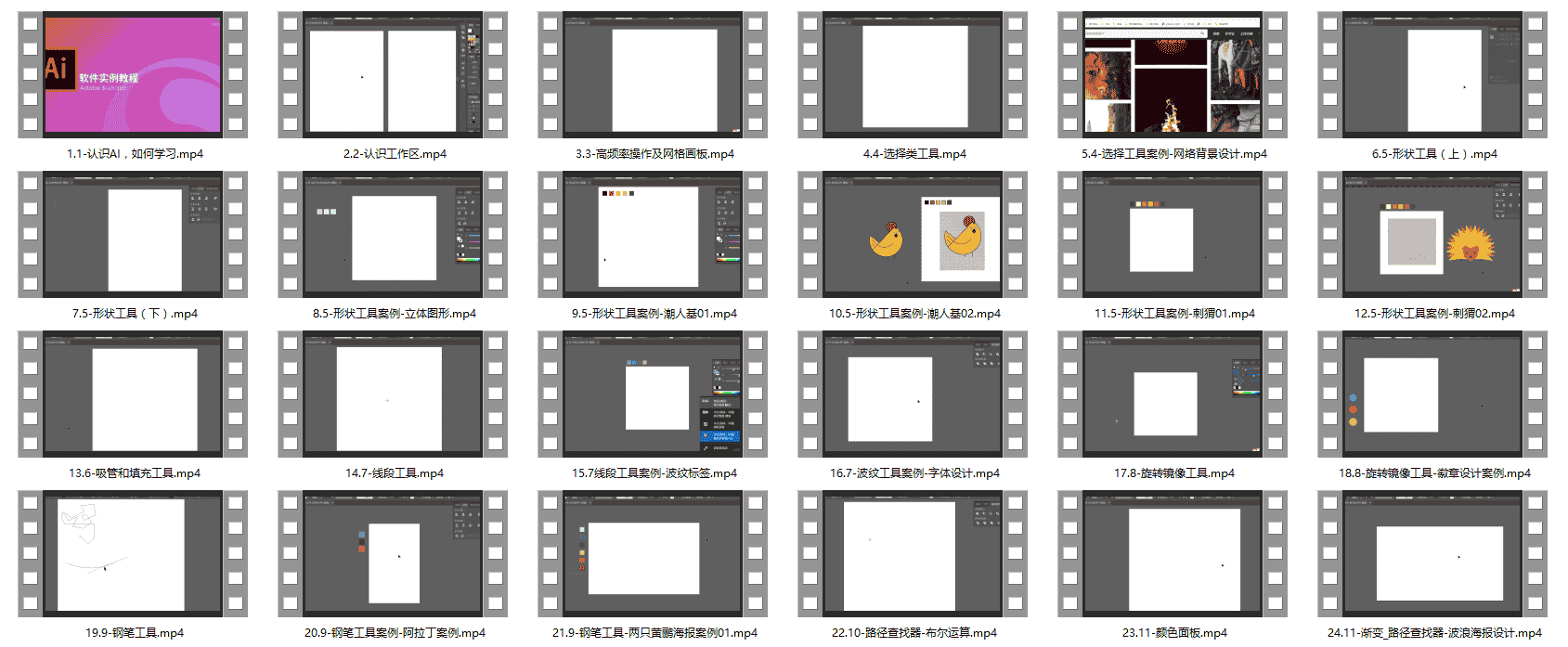
Task: Click the file name text "1.1-认识AI，如何学习.mp4"
Action: [x=135, y=154]
